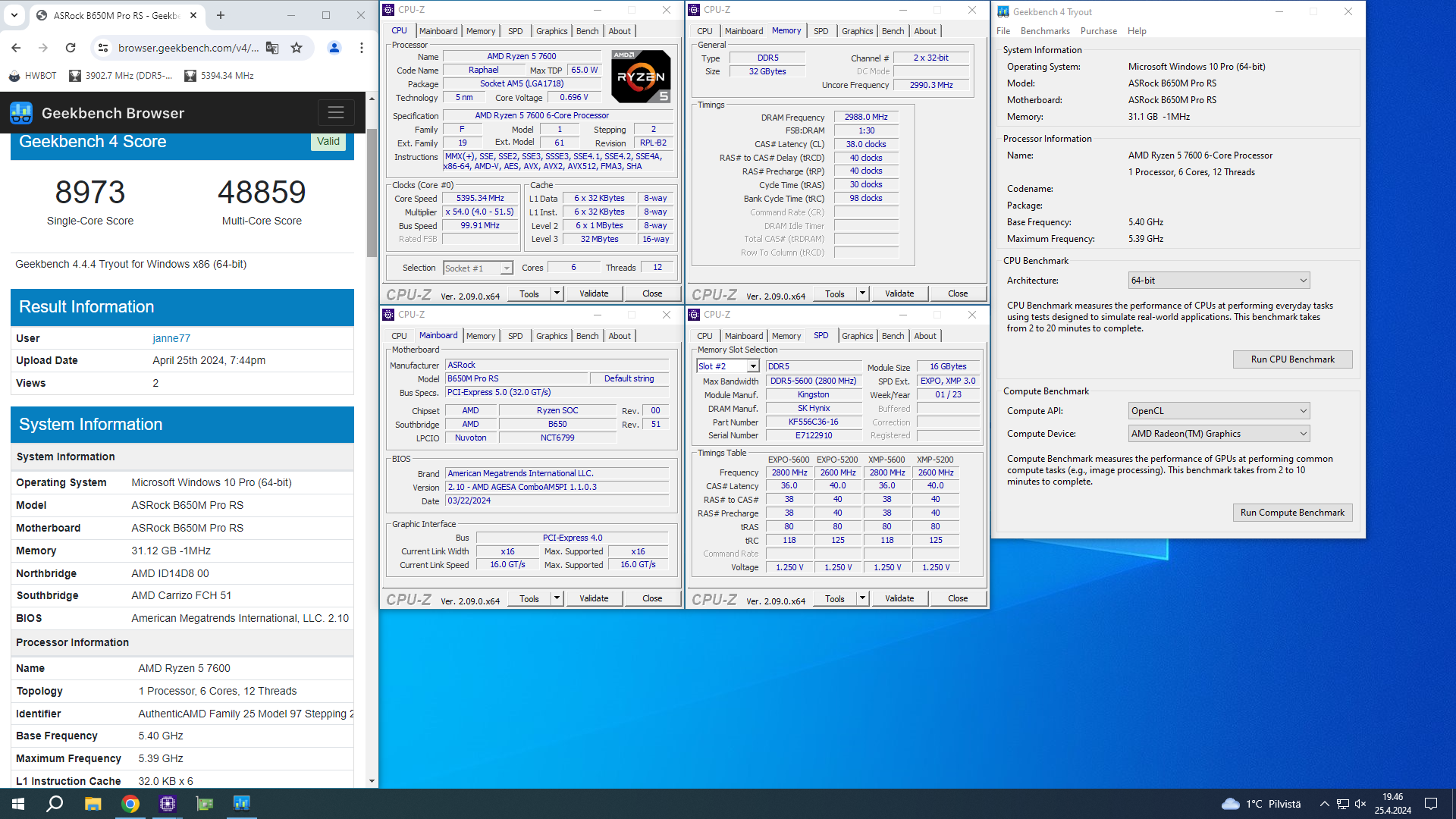Open Memory tab in bottom-right CPU-Z
Screen dimensions: 1456x819
point(786,336)
